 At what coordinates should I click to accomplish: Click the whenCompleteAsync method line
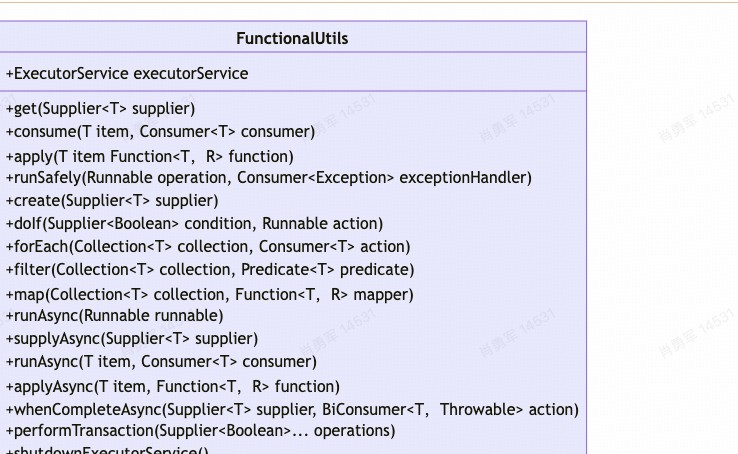coord(292,410)
